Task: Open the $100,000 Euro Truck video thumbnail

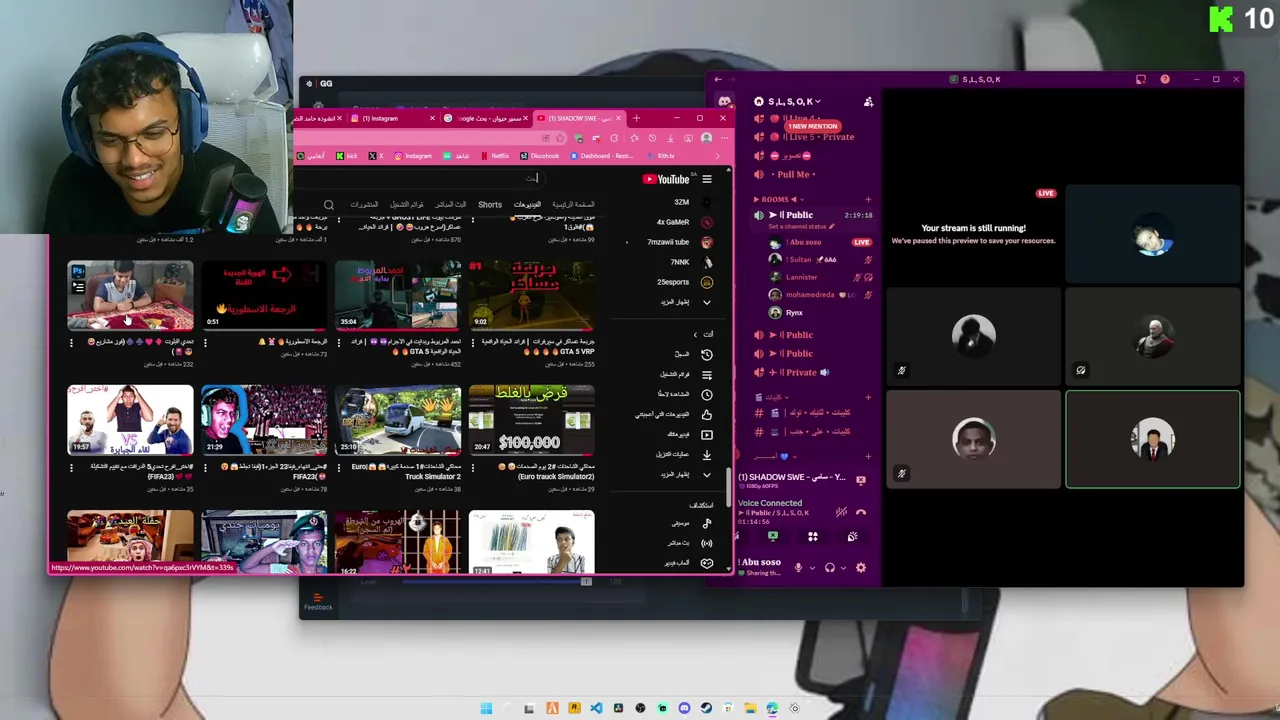Action: pos(531,420)
